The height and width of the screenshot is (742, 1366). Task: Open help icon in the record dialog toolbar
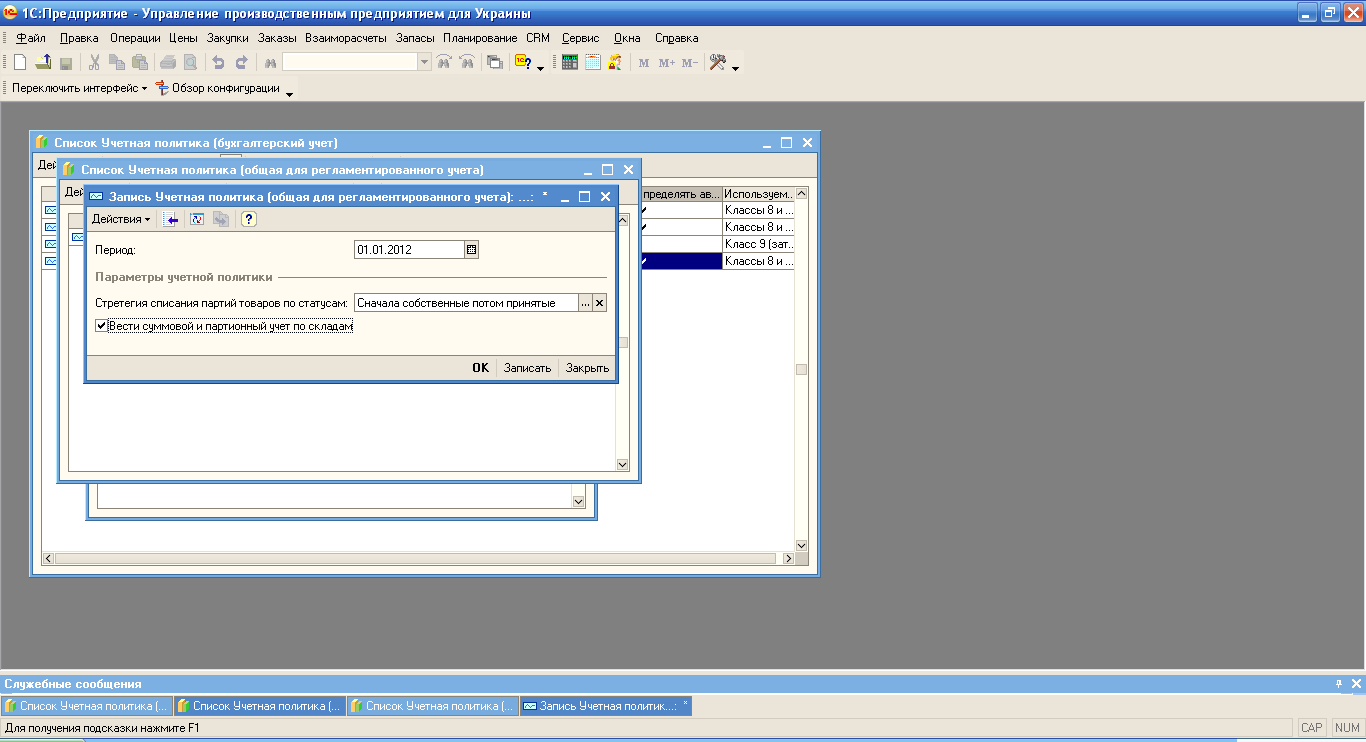tap(250, 219)
